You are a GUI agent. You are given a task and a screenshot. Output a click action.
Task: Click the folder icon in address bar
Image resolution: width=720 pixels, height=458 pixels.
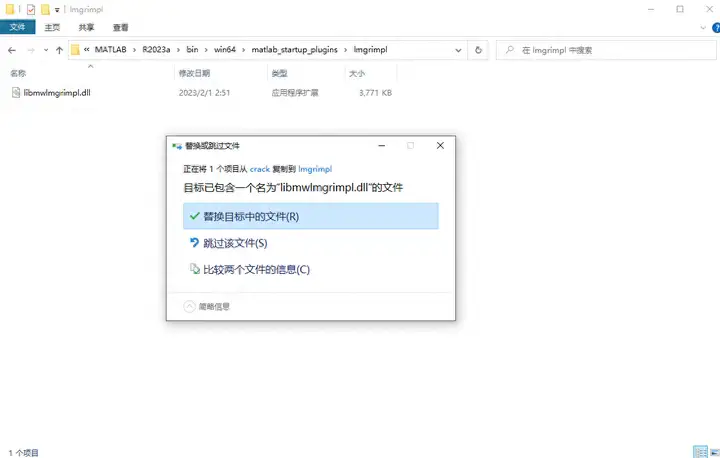coord(75,50)
